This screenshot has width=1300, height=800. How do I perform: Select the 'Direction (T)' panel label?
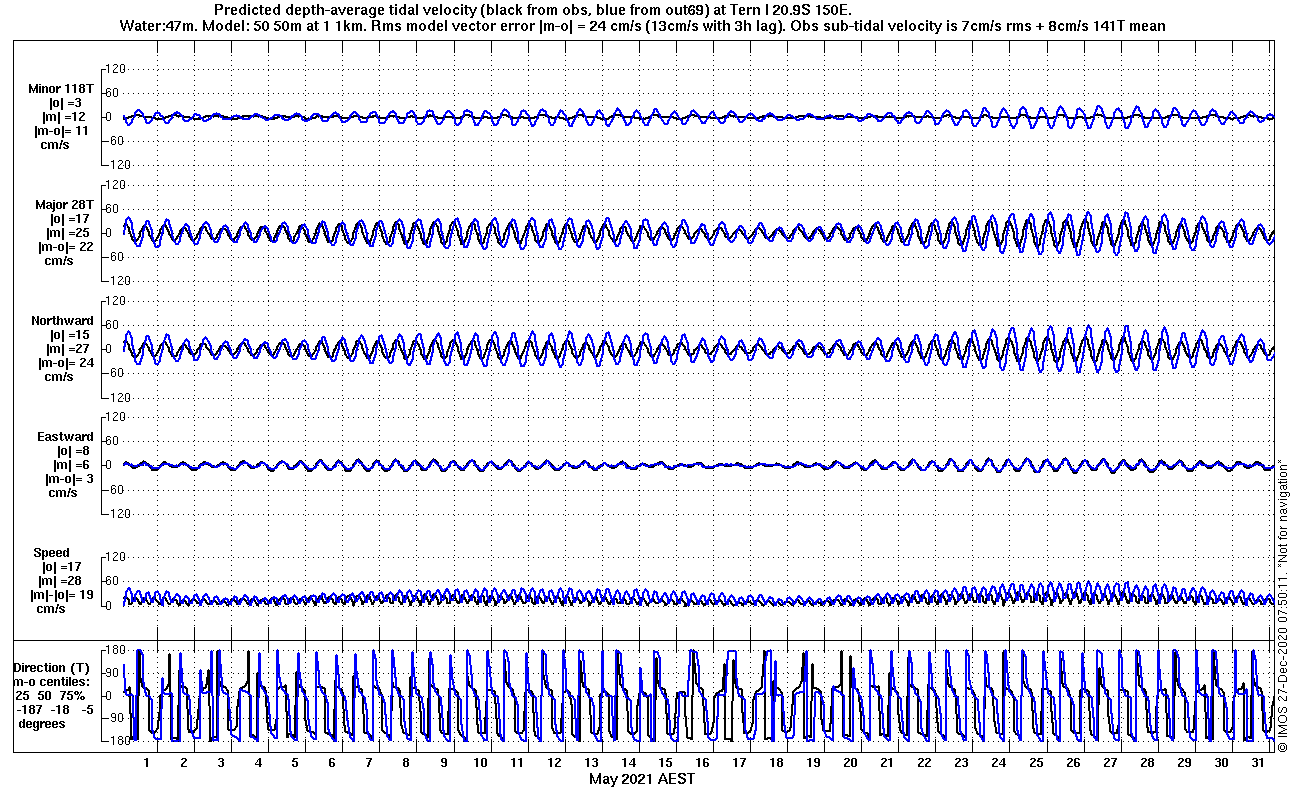[51, 667]
